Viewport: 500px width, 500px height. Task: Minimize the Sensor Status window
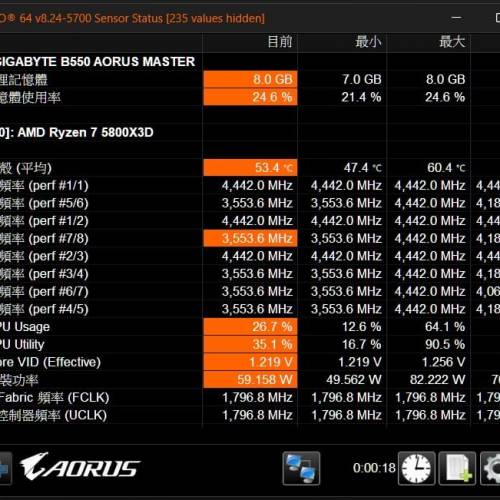tap(456, 18)
